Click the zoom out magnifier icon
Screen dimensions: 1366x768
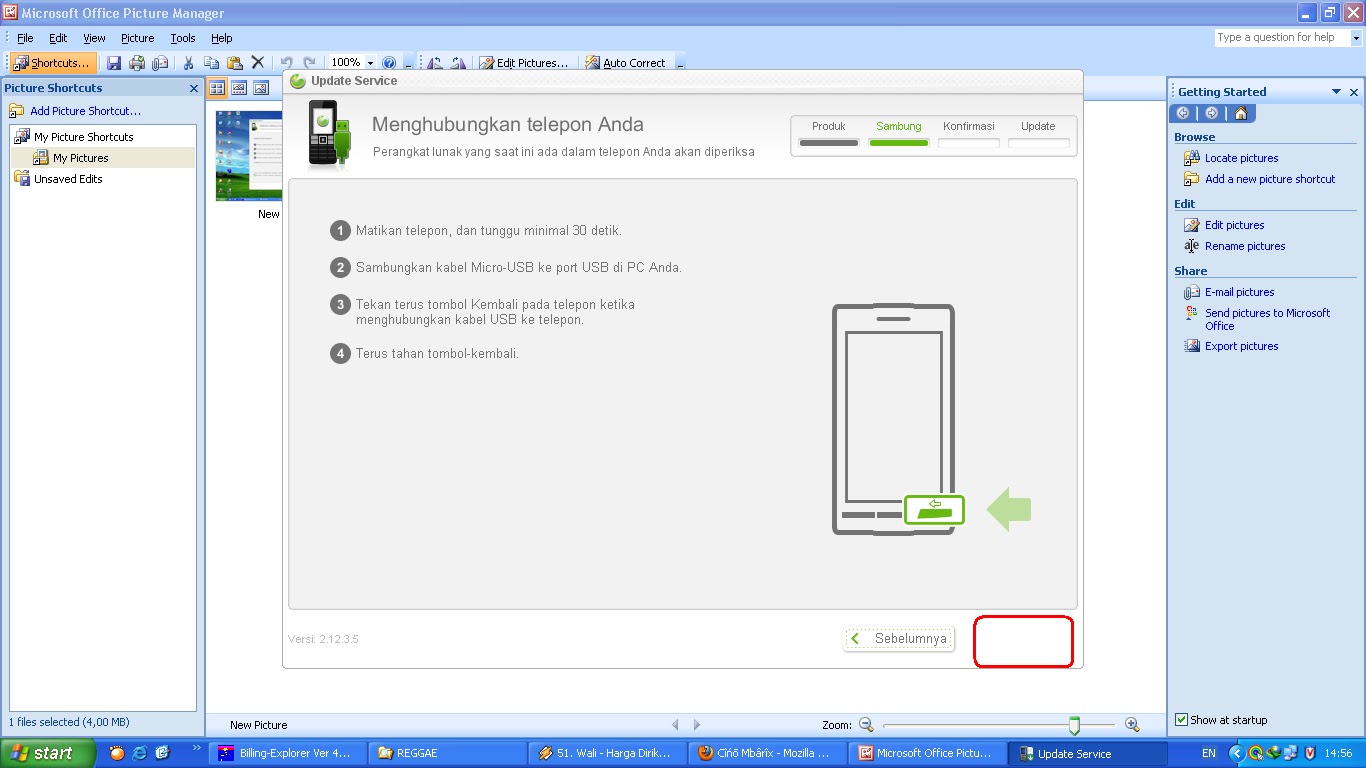[866, 725]
